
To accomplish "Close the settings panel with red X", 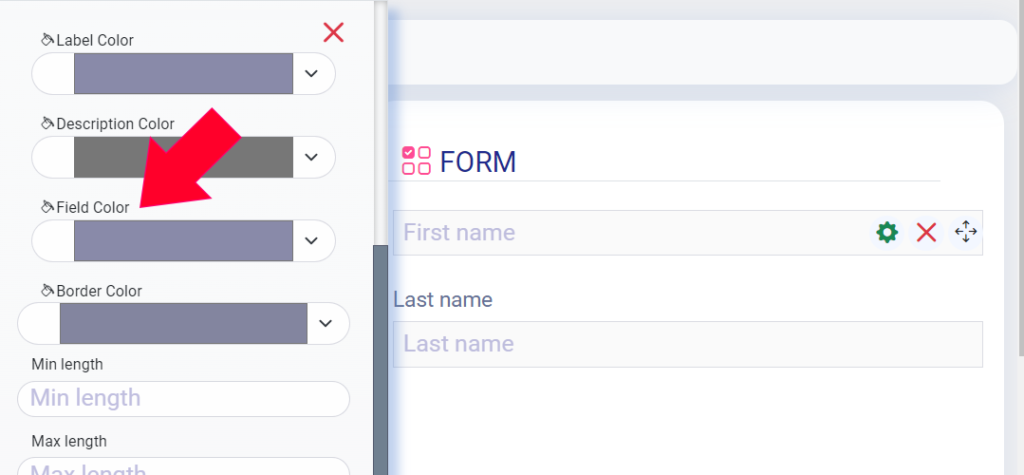I will (x=333, y=32).
